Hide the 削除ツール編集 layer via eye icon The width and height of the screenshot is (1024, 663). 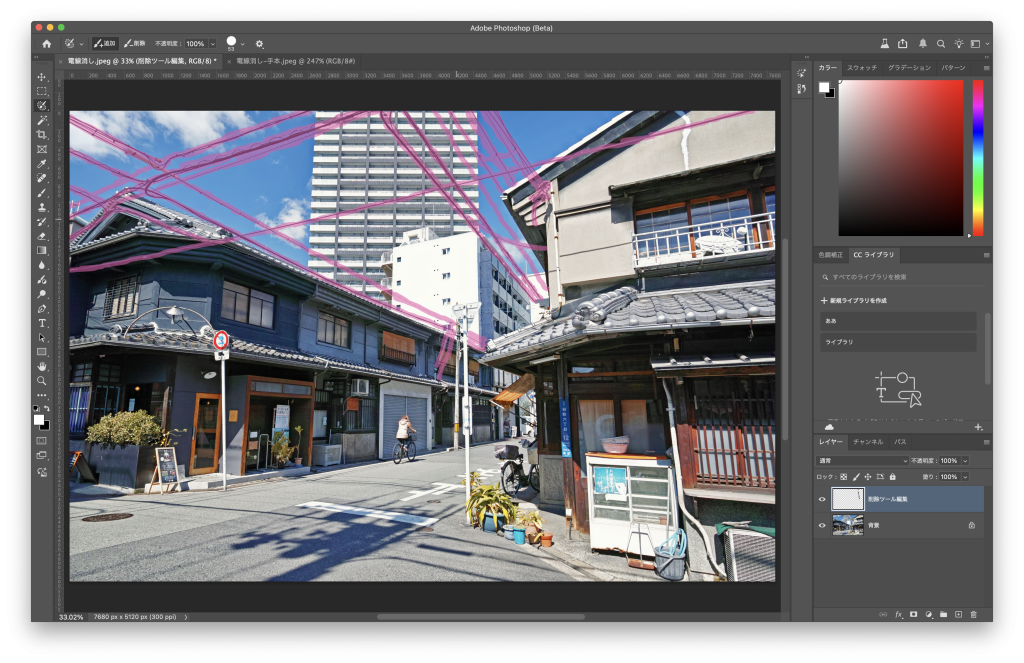click(823, 499)
